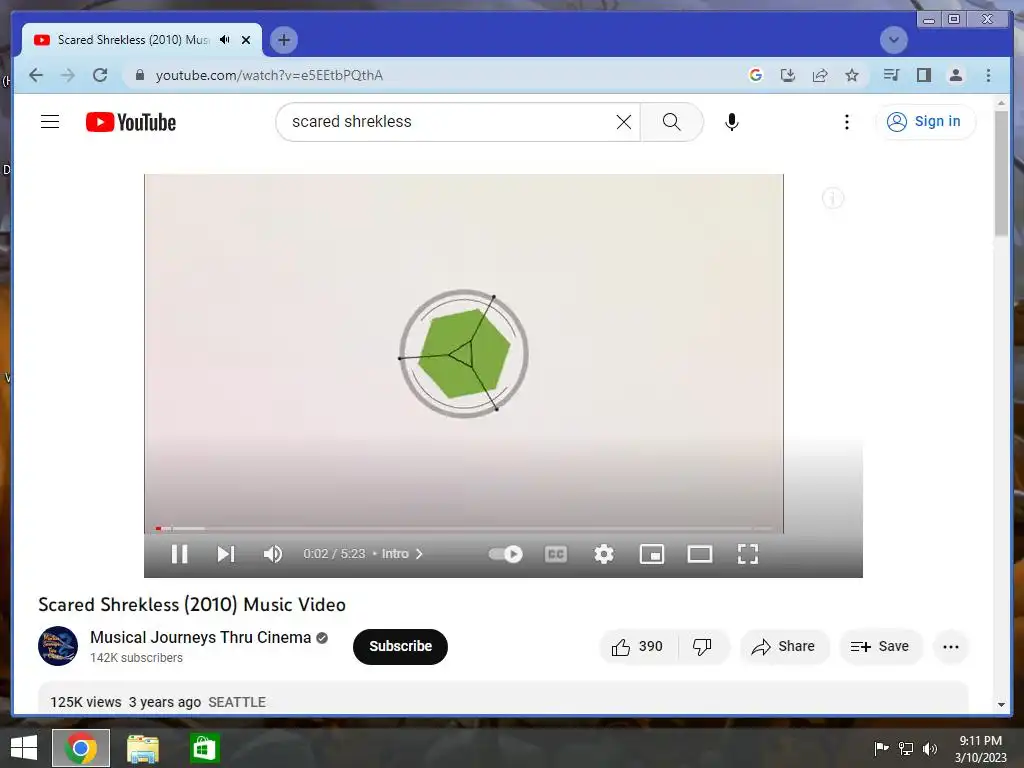Image resolution: width=1024 pixels, height=768 pixels.
Task: Open system volume tray icon
Action: point(929,748)
